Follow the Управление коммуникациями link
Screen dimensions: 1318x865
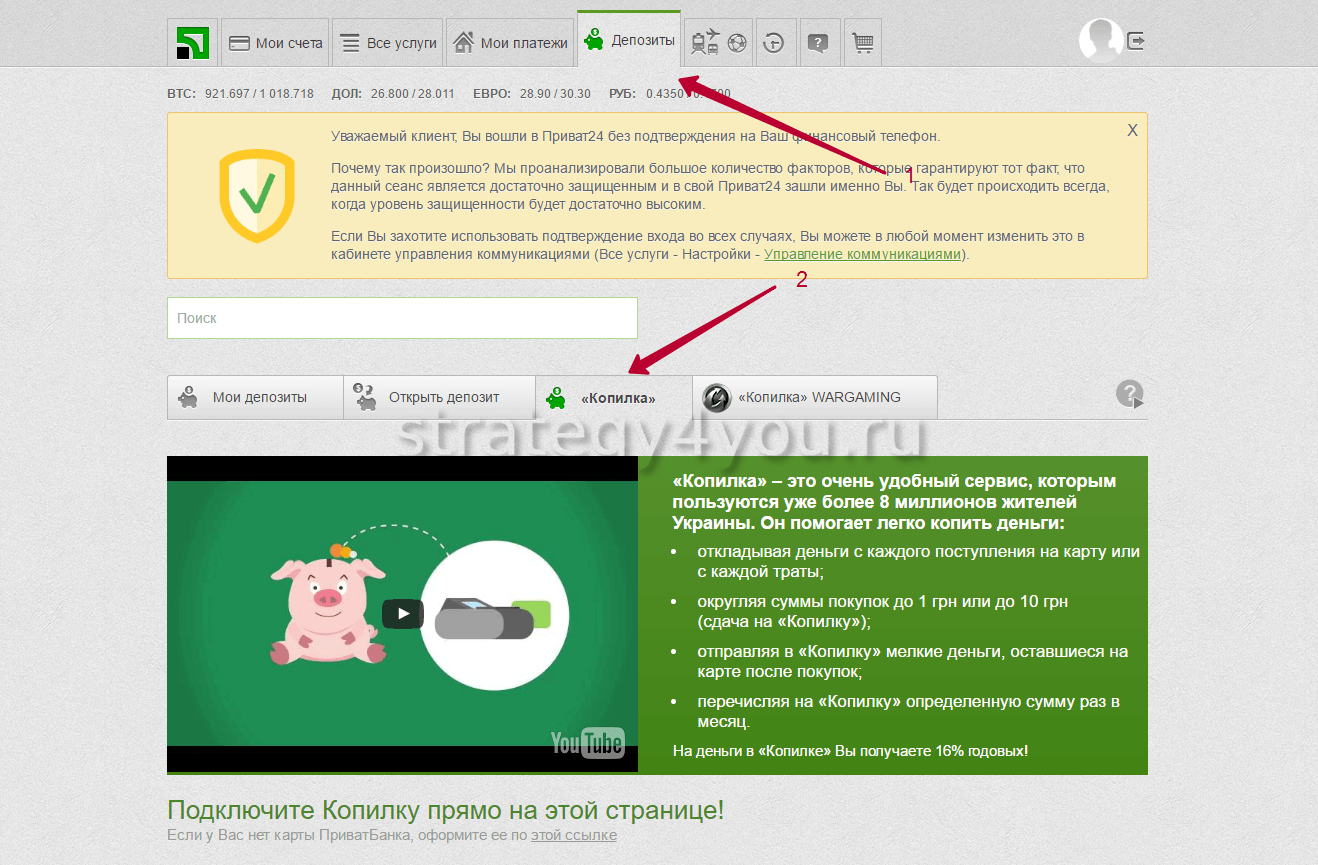coord(863,255)
